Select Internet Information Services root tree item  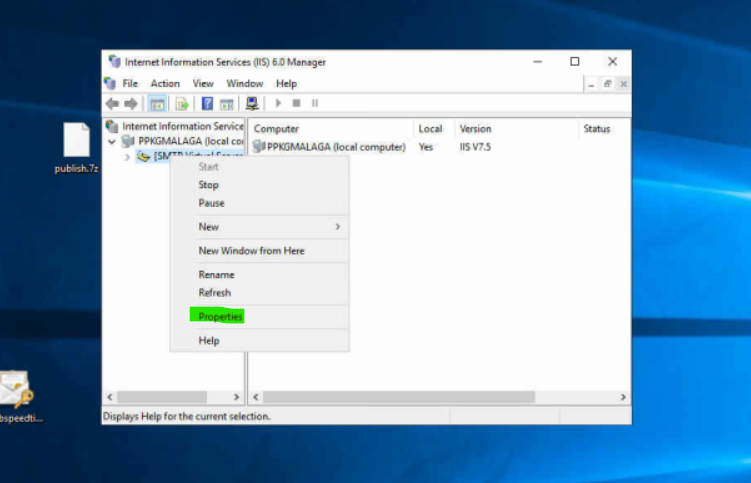[x=182, y=127]
